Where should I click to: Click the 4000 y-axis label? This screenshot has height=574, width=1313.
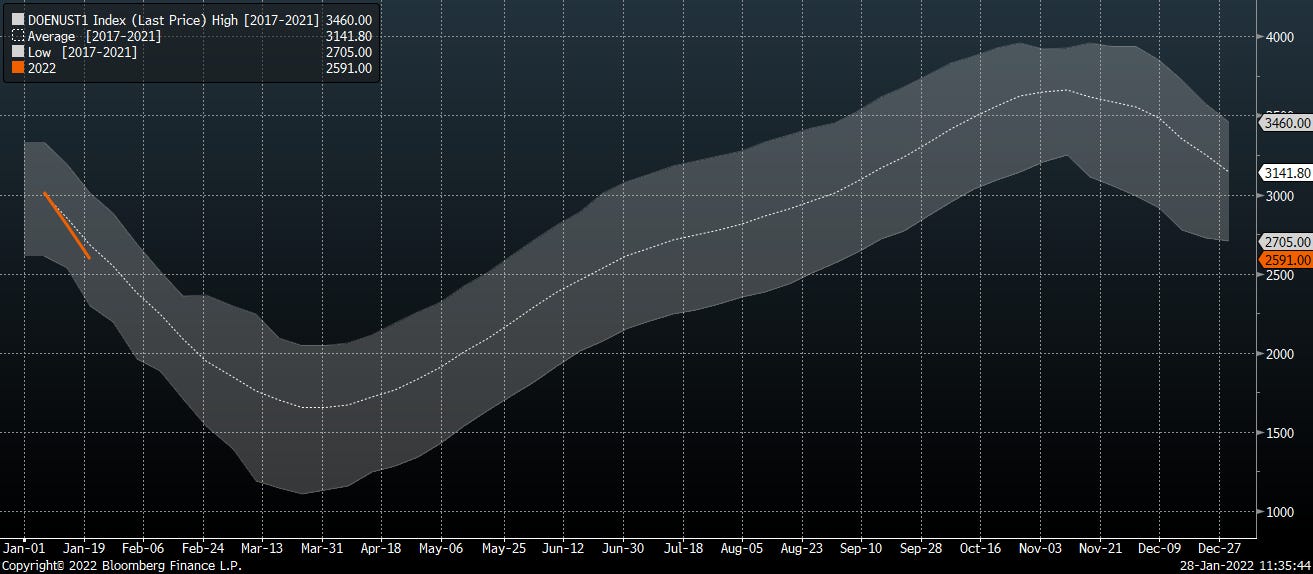click(x=1282, y=37)
